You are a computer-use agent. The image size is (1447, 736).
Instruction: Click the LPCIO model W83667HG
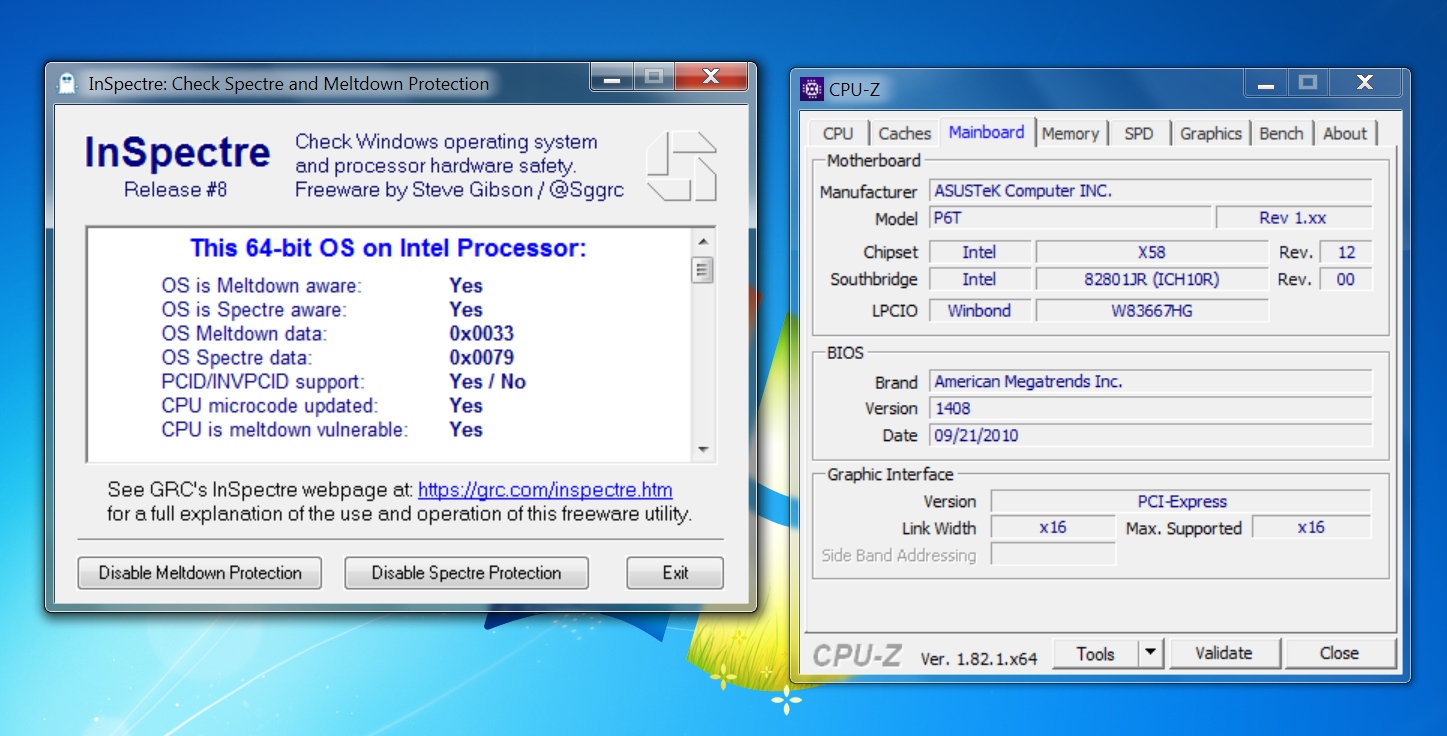pyautogui.click(x=1152, y=311)
